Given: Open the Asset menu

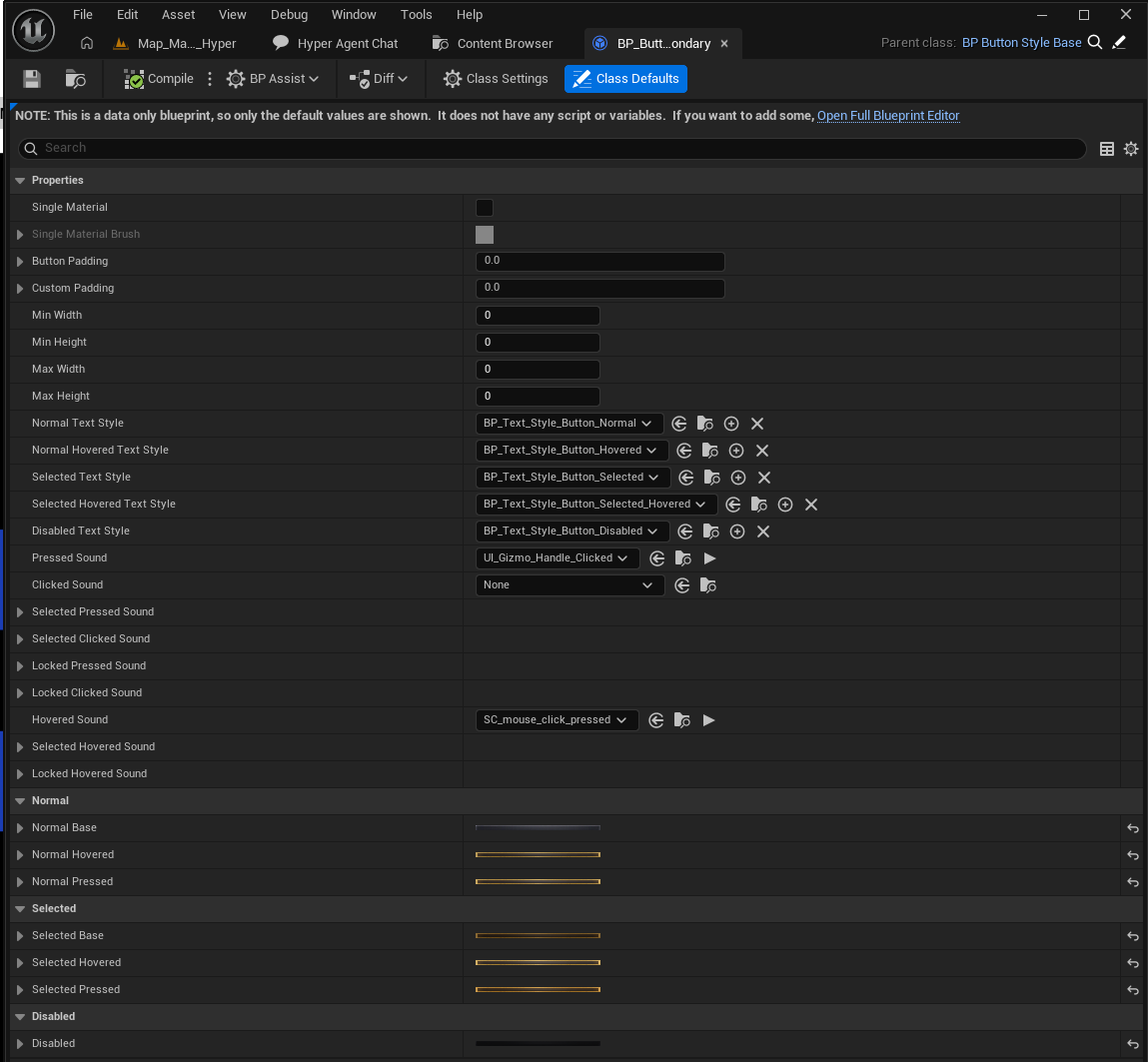Looking at the screenshot, I should click(178, 15).
